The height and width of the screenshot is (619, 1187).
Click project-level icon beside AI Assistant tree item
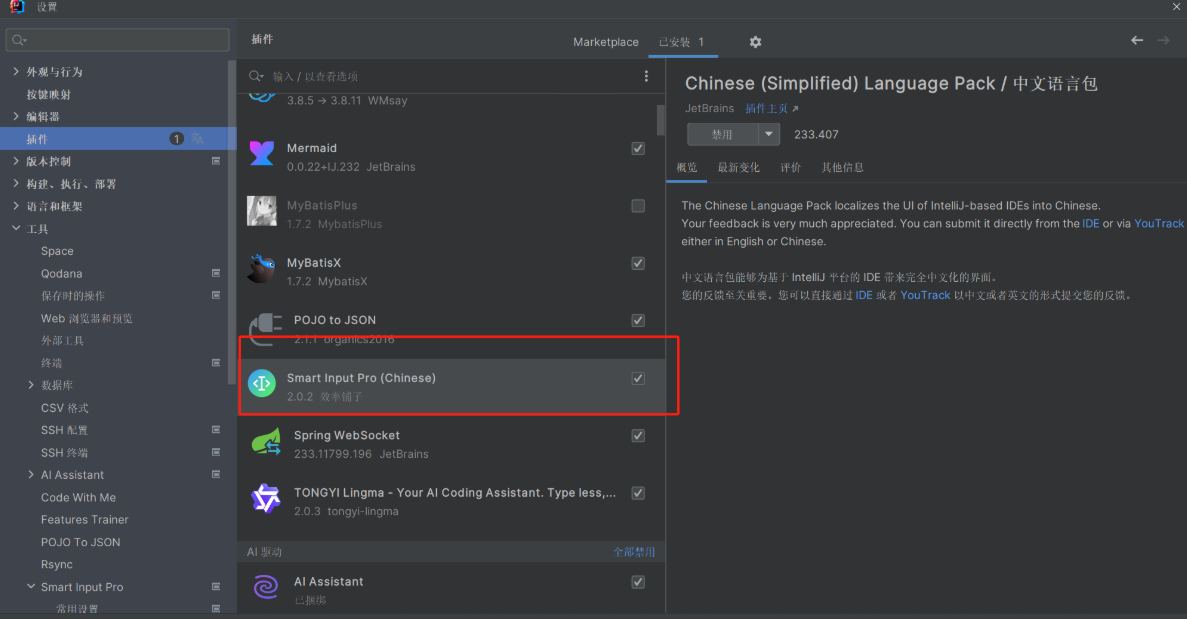[216, 474]
